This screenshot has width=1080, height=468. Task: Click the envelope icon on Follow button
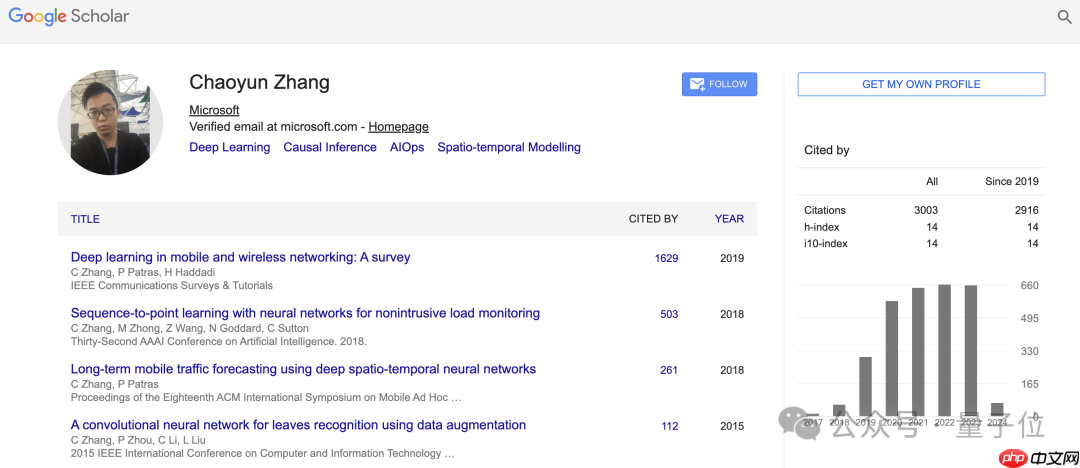tap(697, 84)
